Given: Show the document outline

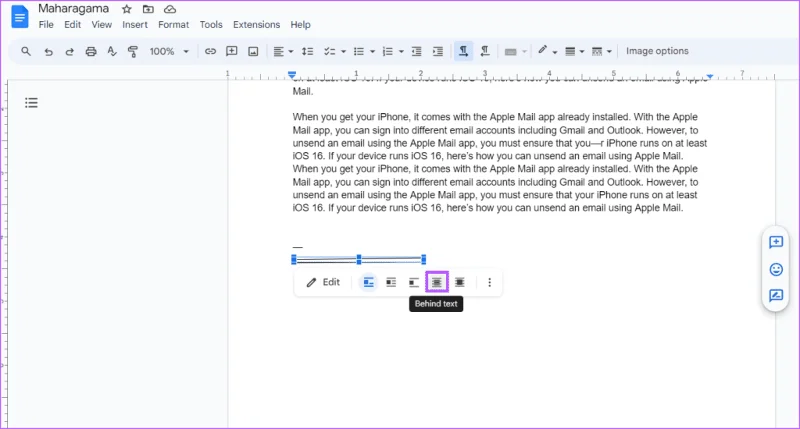Looking at the screenshot, I should coord(31,103).
